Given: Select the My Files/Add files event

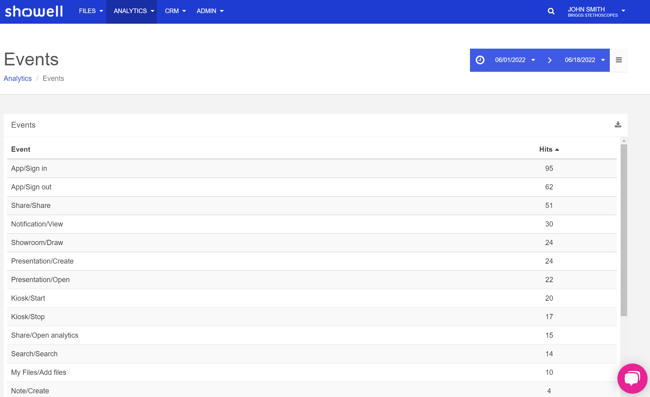Looking at the screenshot, I should click(312, 372).
